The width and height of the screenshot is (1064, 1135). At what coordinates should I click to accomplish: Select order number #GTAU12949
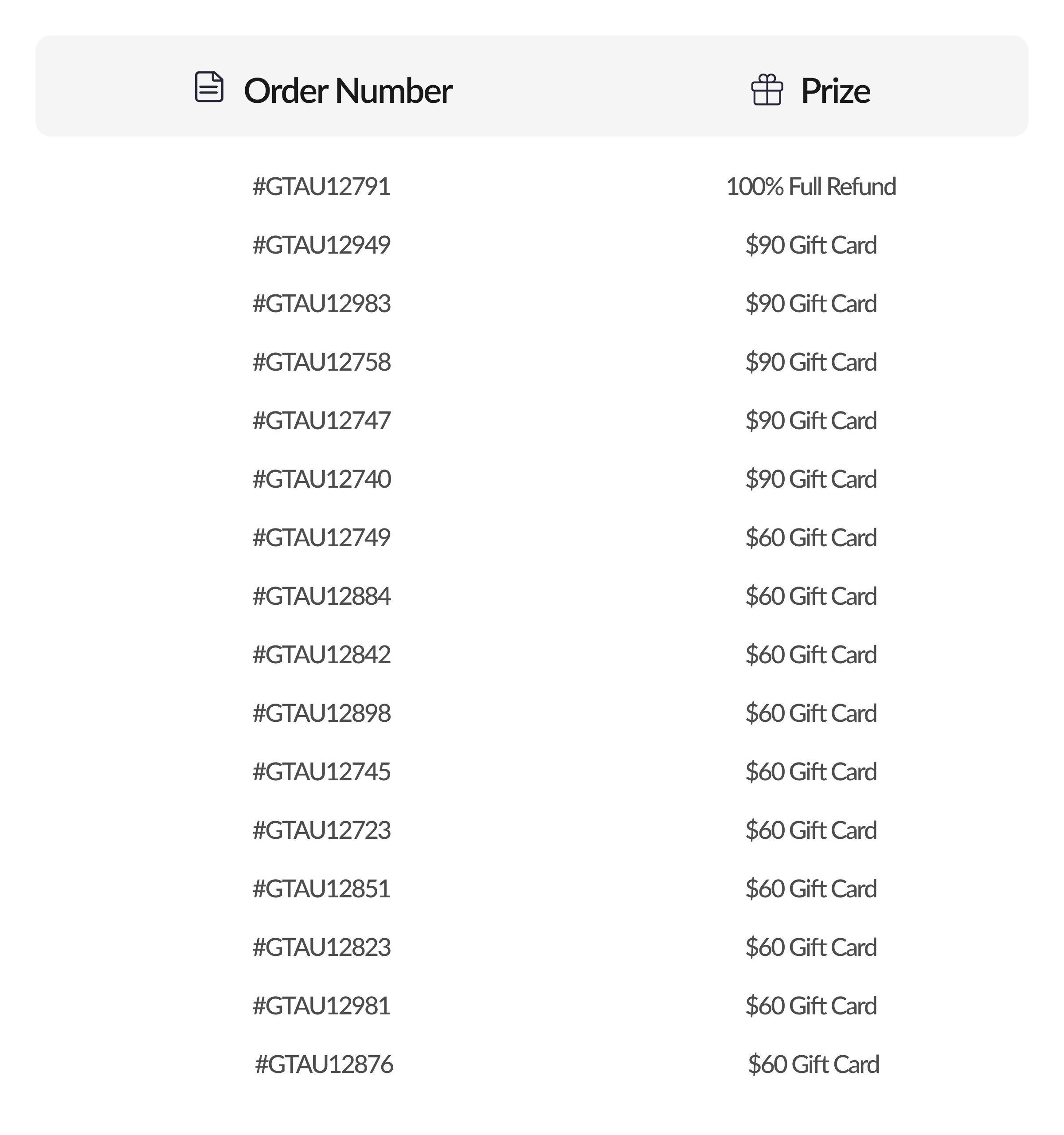coord(321,245)
